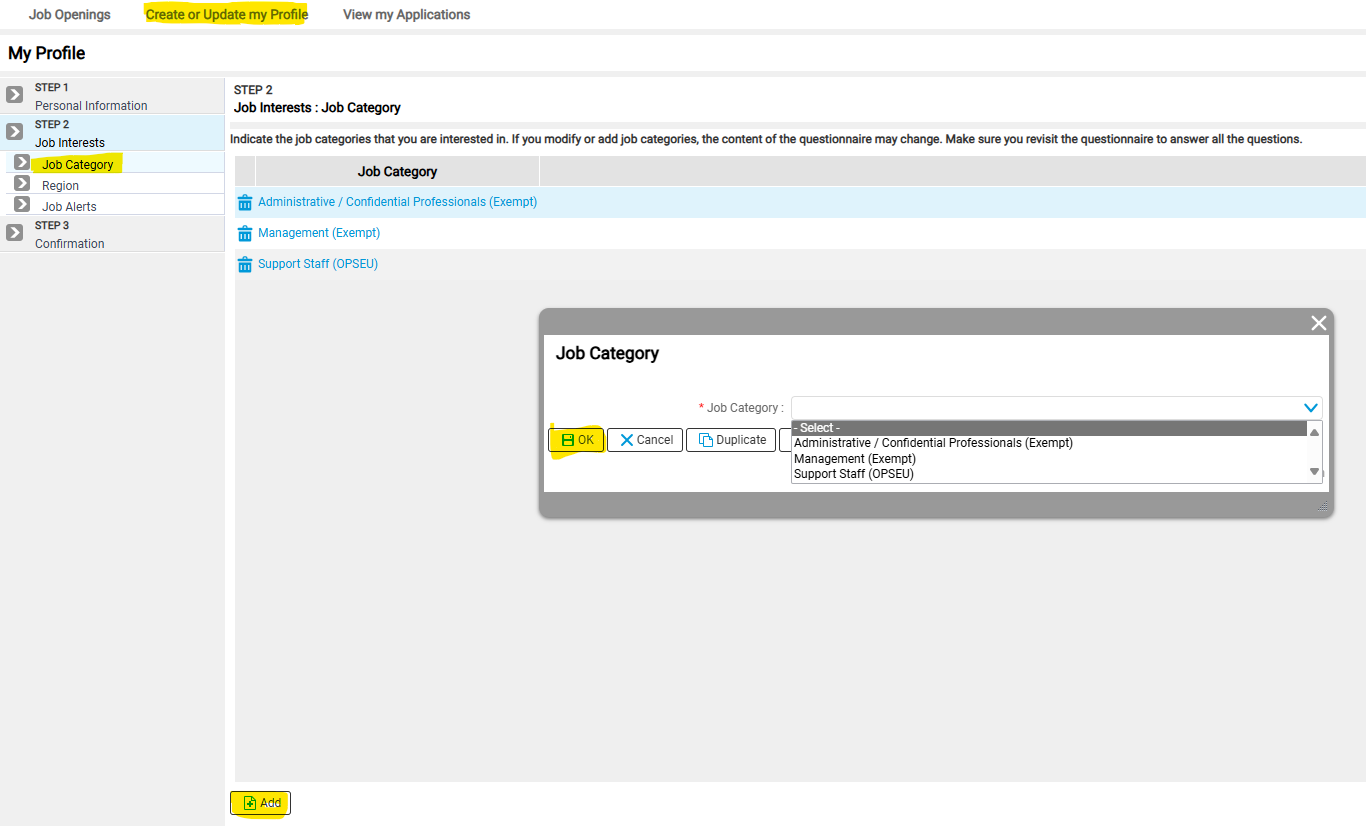
Task: Go to Create or Update my Profile tab
Action: pos(227,15)
